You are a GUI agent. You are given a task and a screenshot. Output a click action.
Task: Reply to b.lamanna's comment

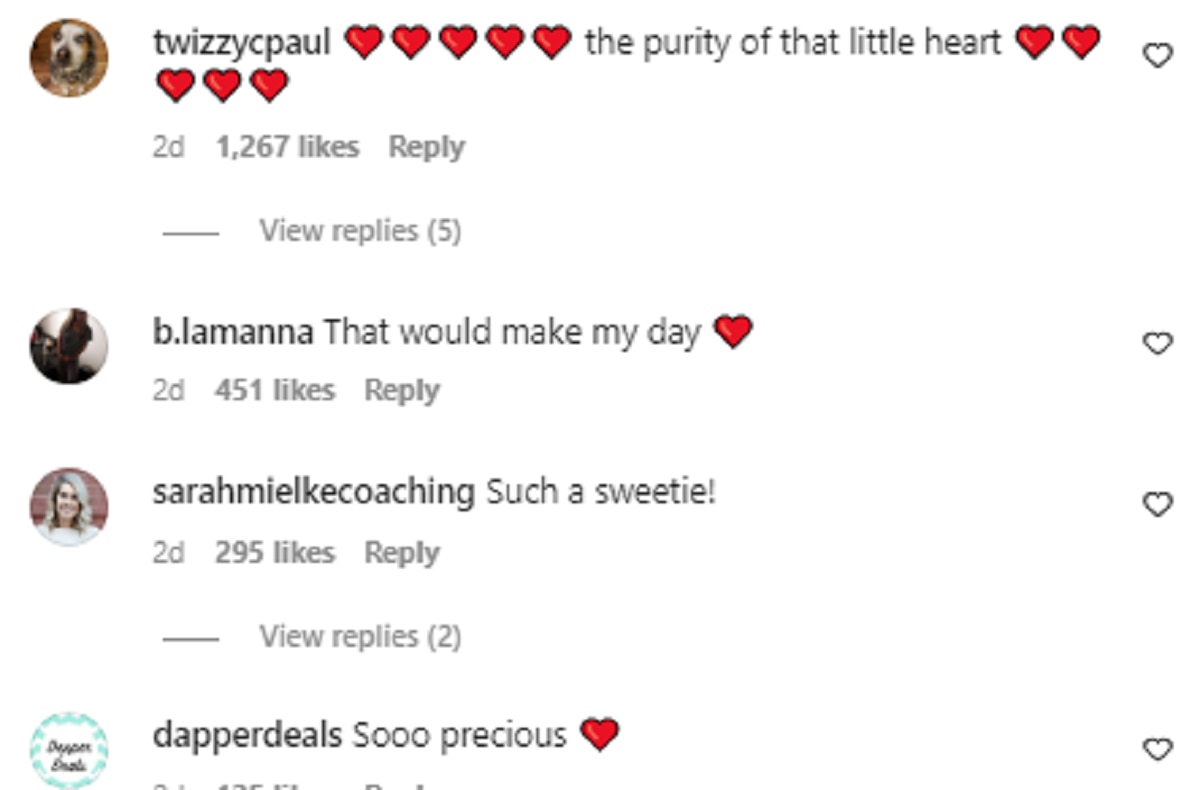click(x=402, y=390)
